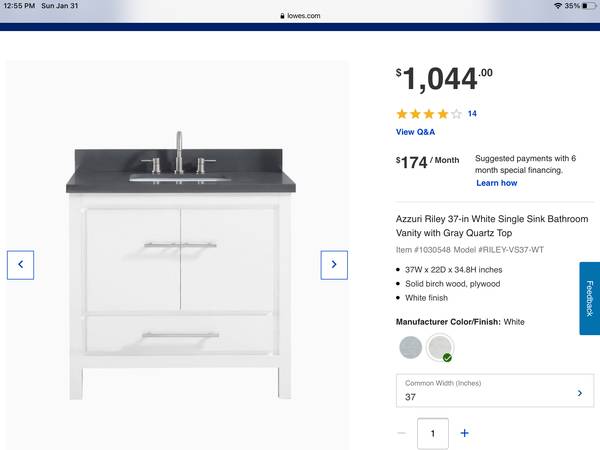
Task: Tap the battery status icon
Action: 589,6
